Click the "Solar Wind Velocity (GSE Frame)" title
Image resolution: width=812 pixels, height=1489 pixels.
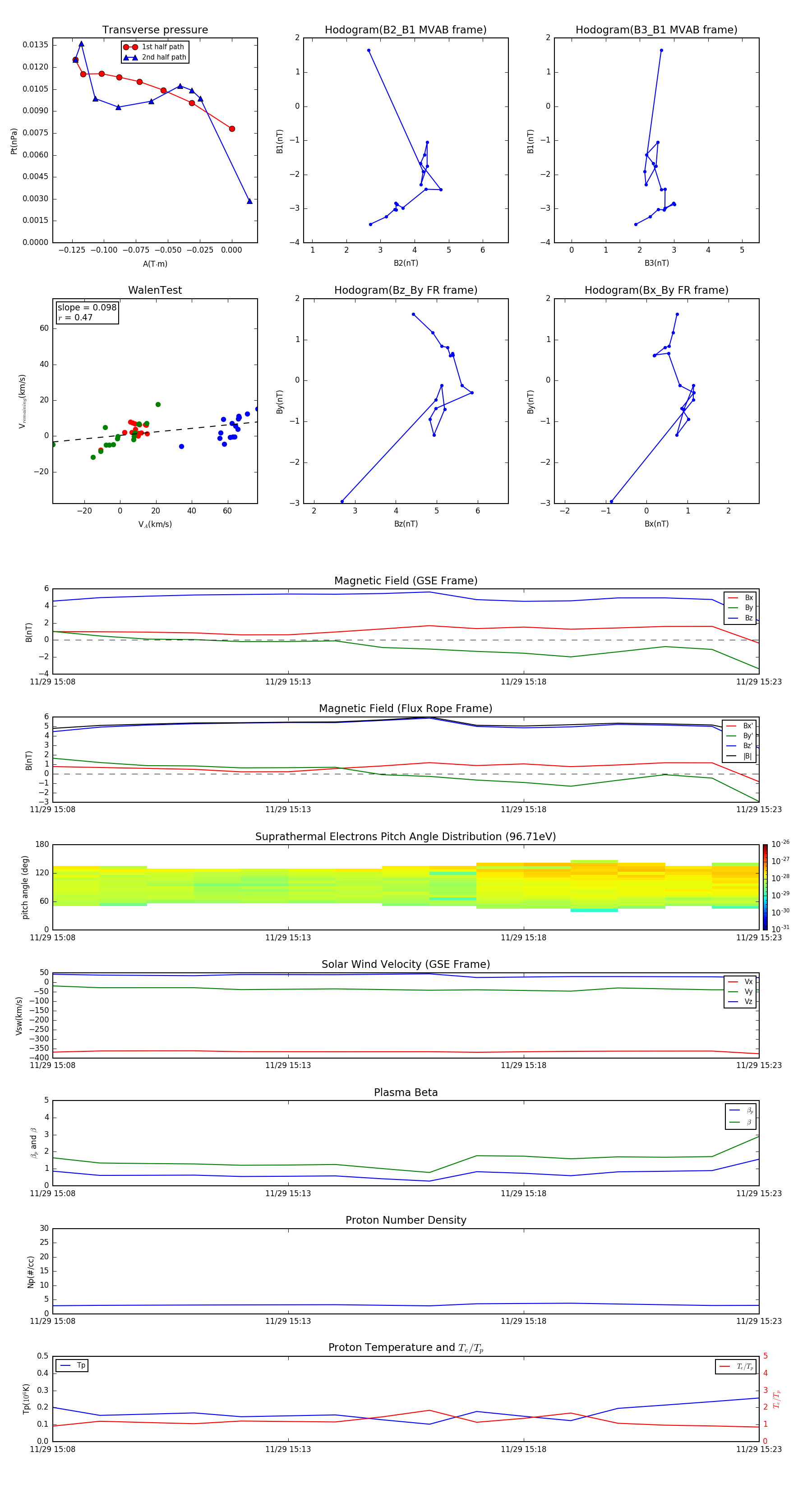pos(406,964)
